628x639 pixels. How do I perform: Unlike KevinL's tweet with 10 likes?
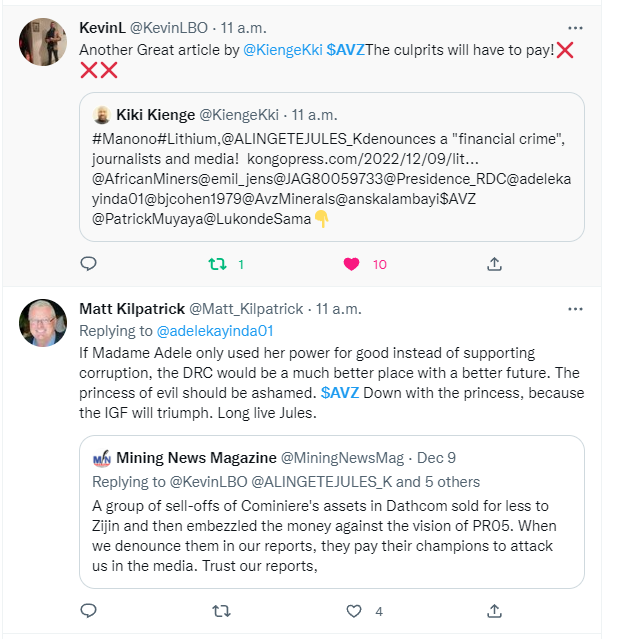(x=351, y=264)
